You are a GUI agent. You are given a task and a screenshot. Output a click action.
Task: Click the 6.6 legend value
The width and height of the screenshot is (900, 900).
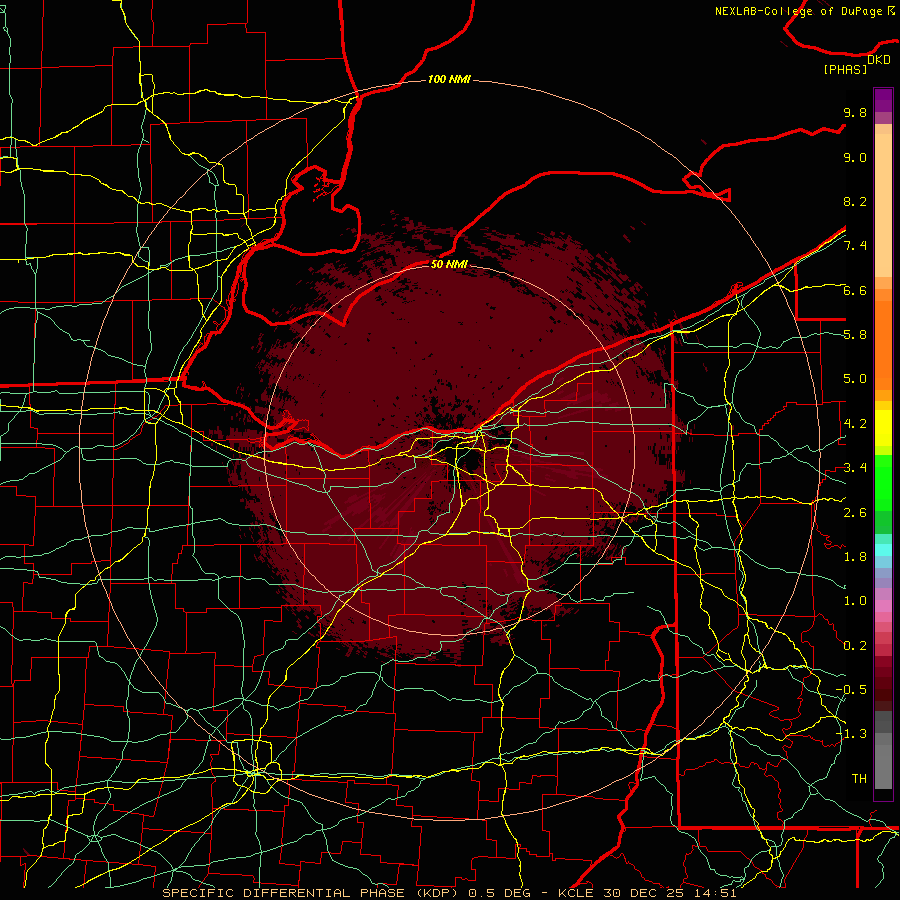[855, 290]
